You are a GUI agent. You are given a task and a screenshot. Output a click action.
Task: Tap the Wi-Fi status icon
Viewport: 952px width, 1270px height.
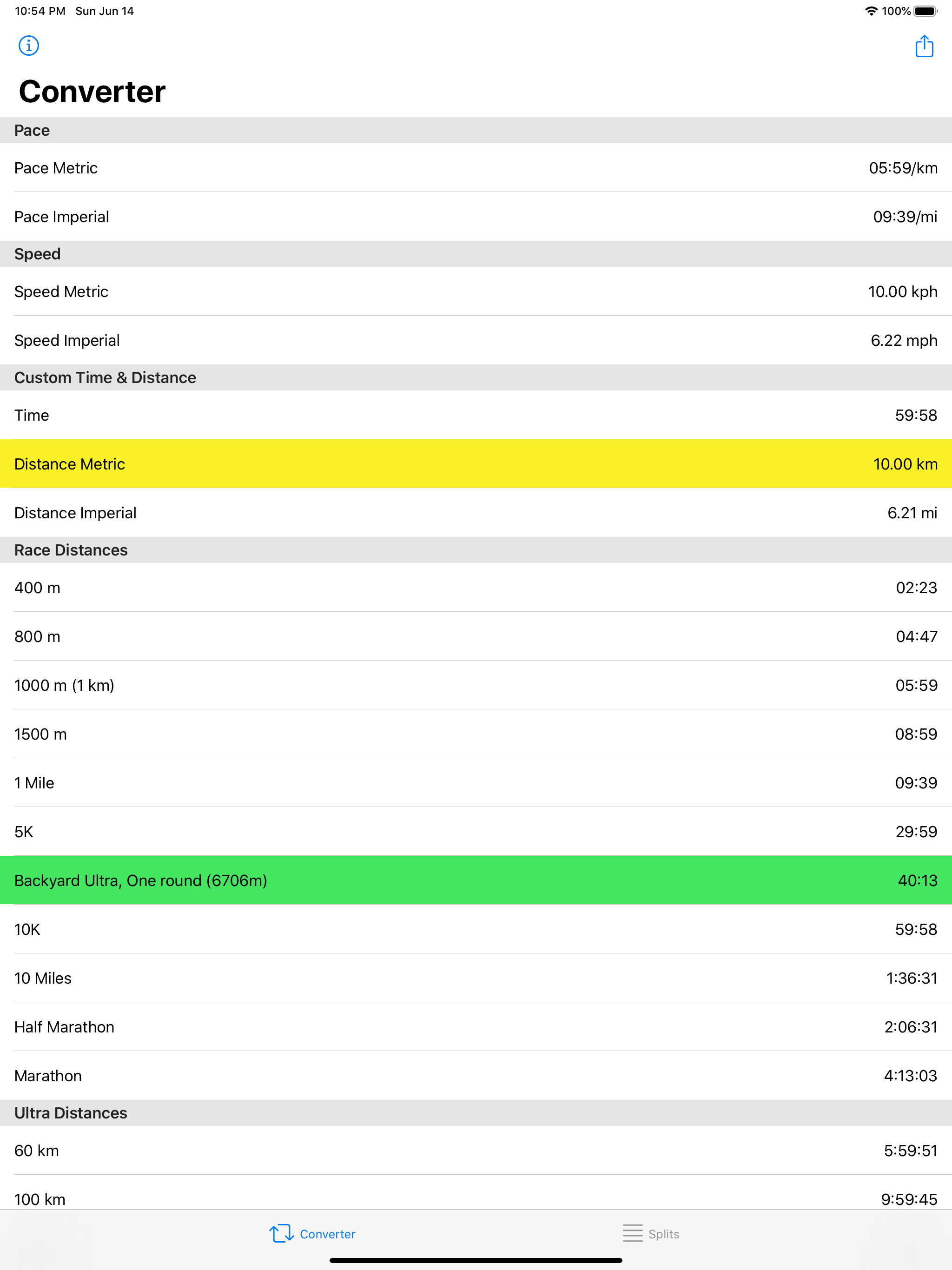click(x=871, y=11)
